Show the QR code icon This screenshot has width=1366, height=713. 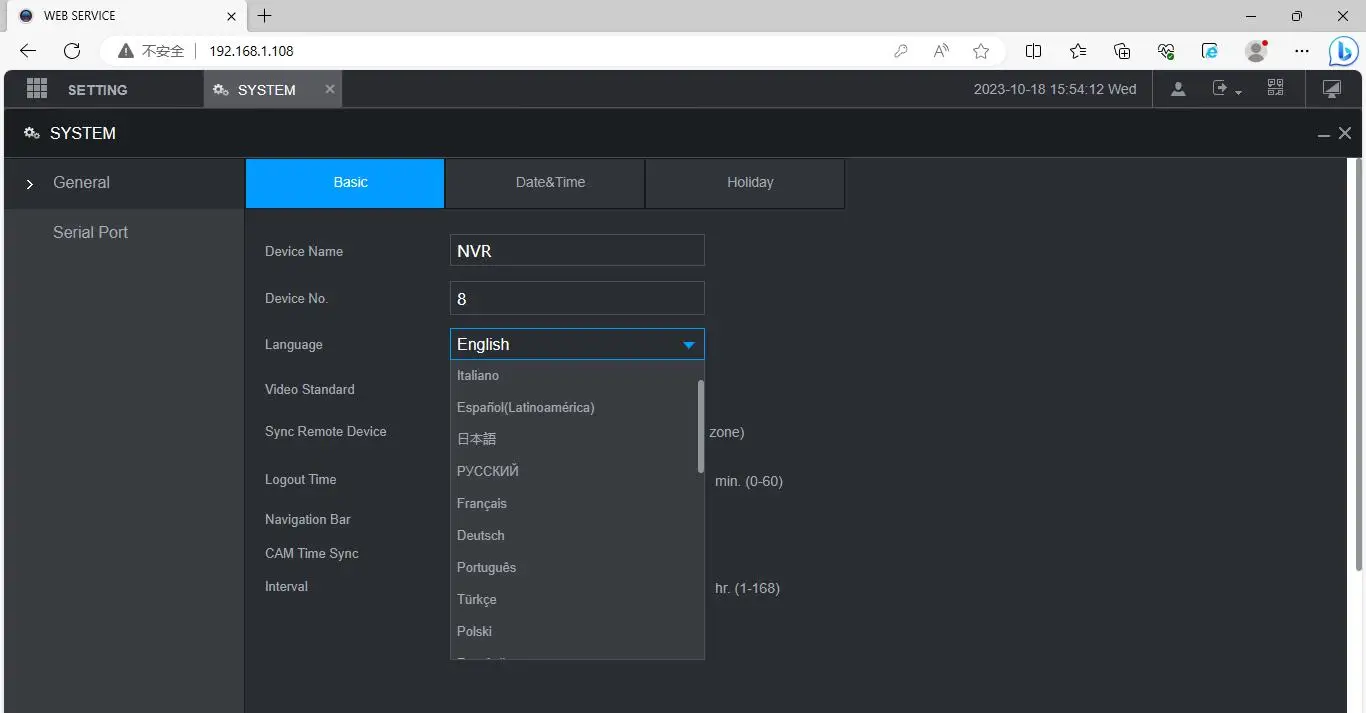(x=1275, y=88)
